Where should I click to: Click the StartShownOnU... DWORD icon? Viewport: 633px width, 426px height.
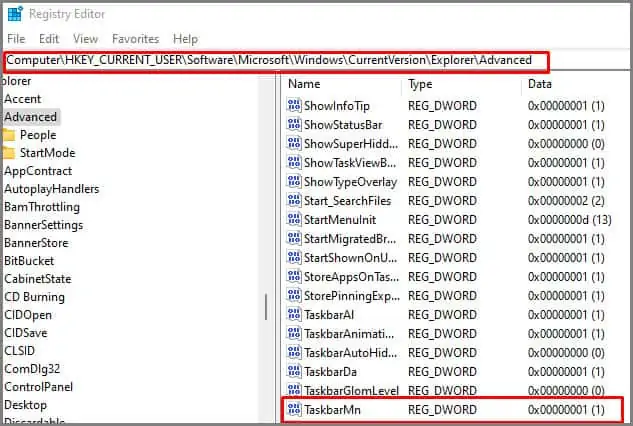click(x=294, y=257)
